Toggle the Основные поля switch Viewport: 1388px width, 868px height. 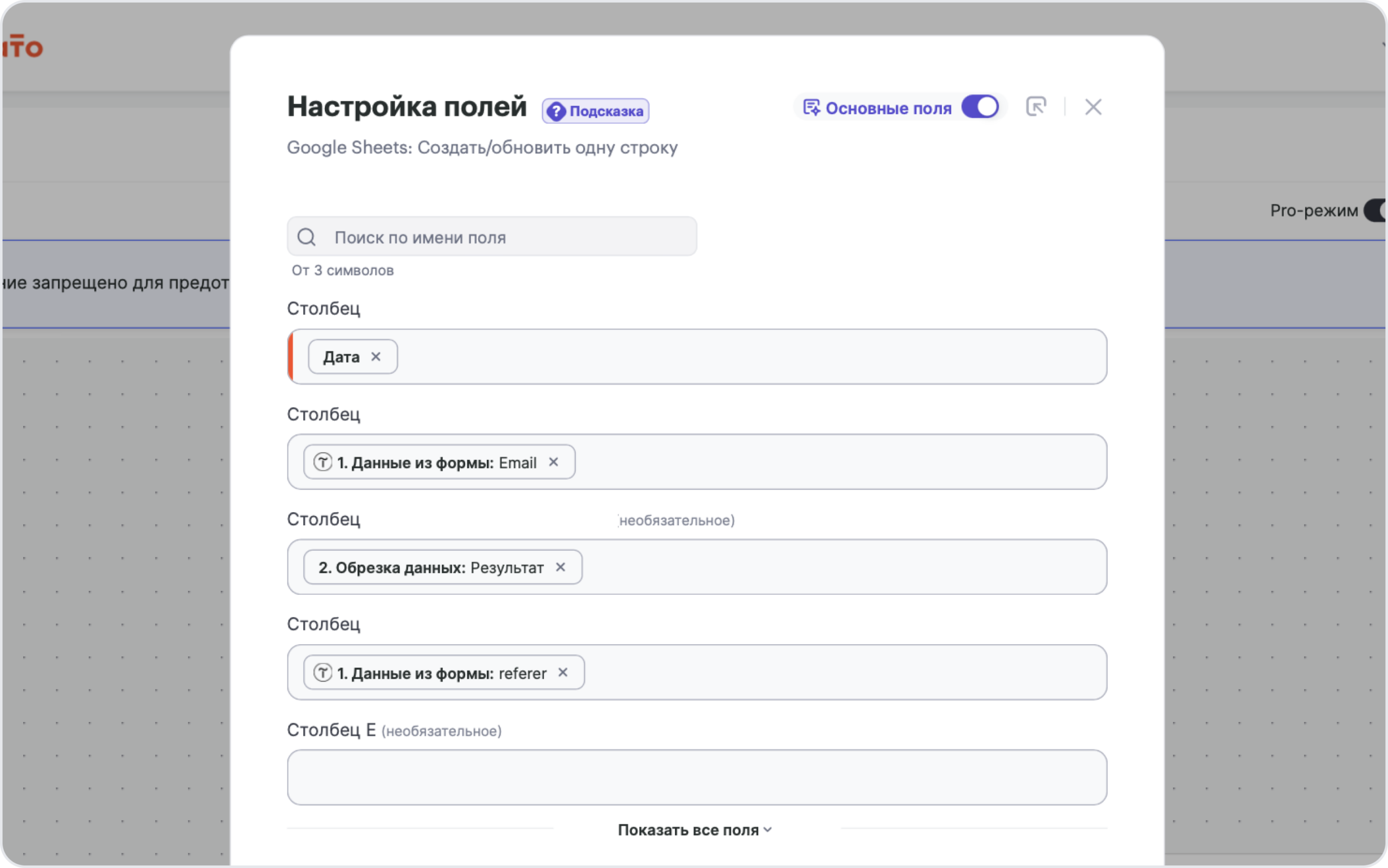coord(980,107)
